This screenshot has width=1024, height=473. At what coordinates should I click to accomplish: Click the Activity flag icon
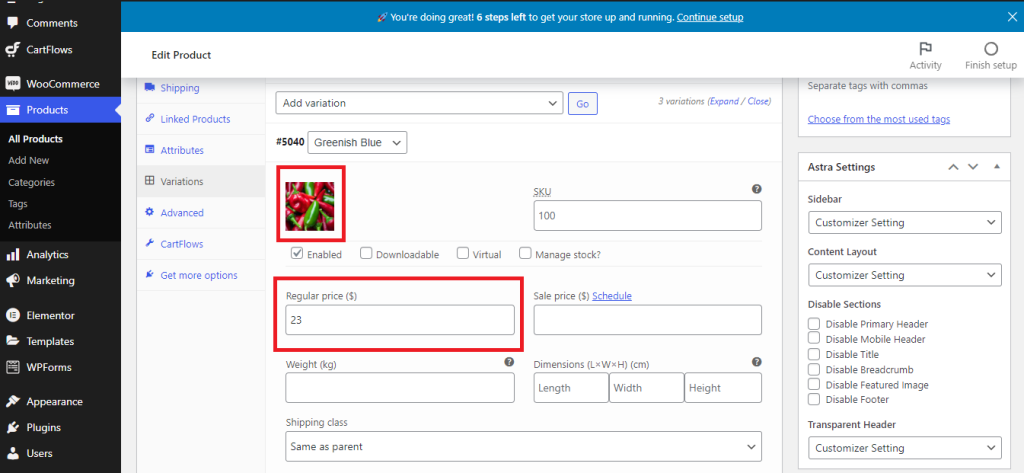925,49
